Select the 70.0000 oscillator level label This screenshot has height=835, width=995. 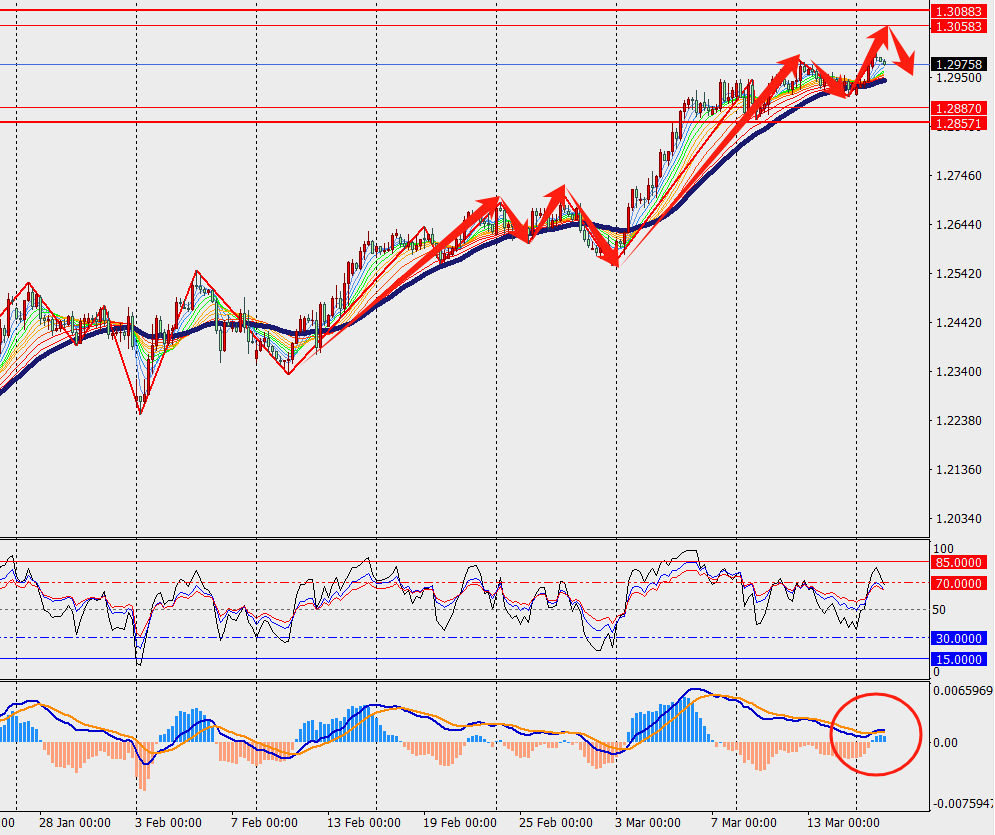coord(957,582)
